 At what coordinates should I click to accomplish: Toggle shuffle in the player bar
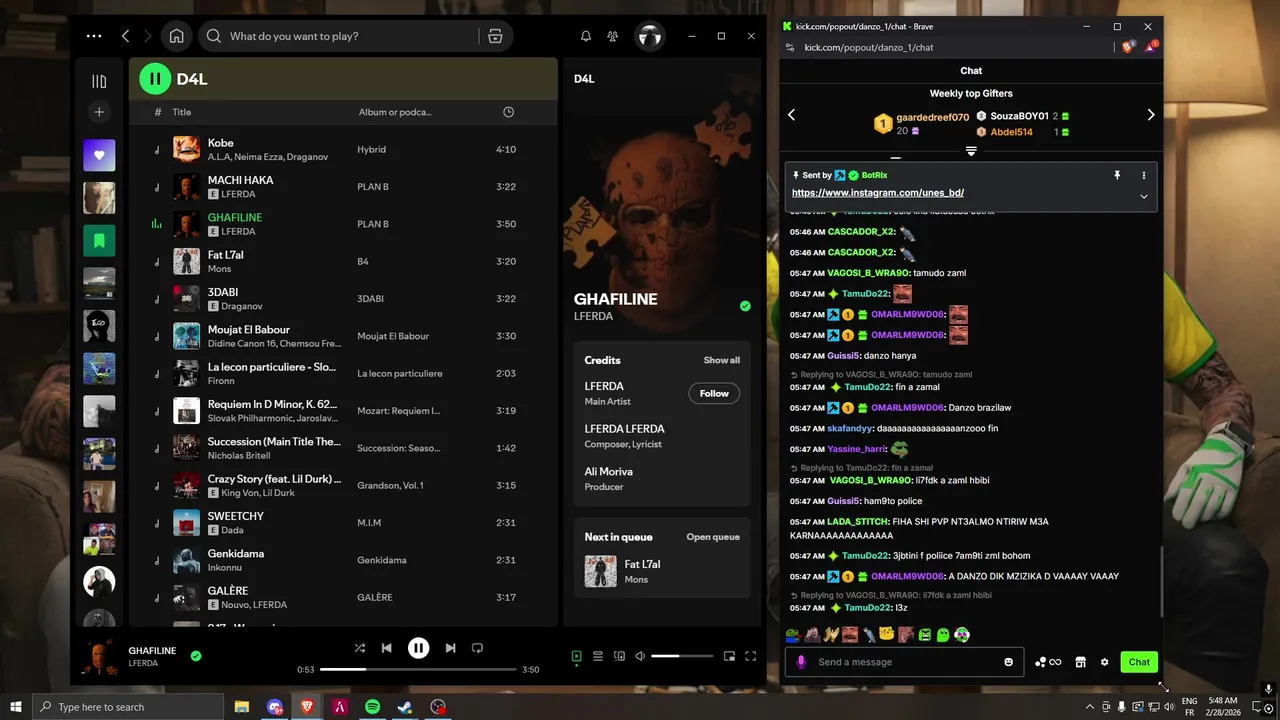(x=360, y=648)
